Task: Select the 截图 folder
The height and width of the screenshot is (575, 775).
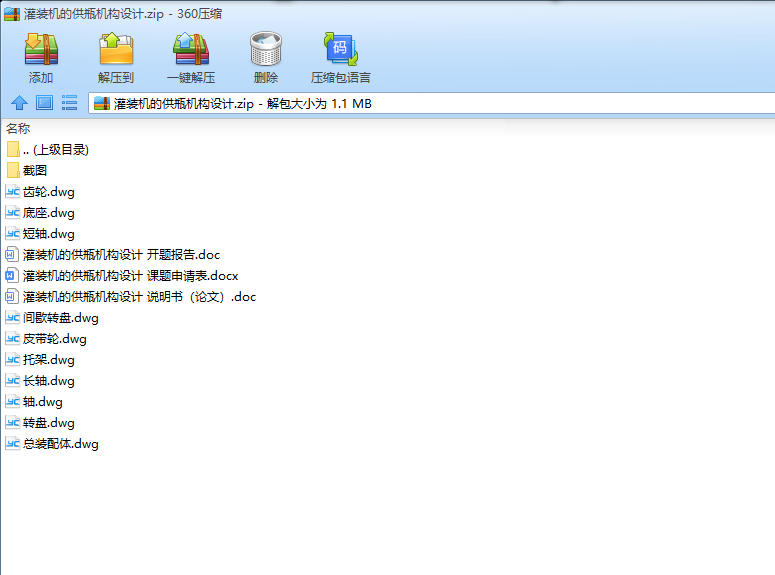Action: tap(27, 171)
